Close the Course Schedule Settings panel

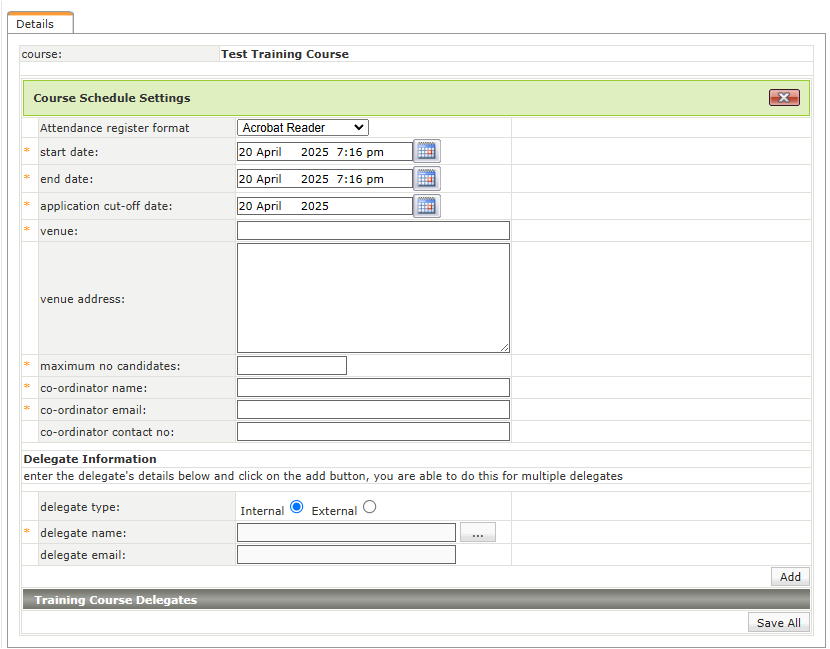point(783,98)
